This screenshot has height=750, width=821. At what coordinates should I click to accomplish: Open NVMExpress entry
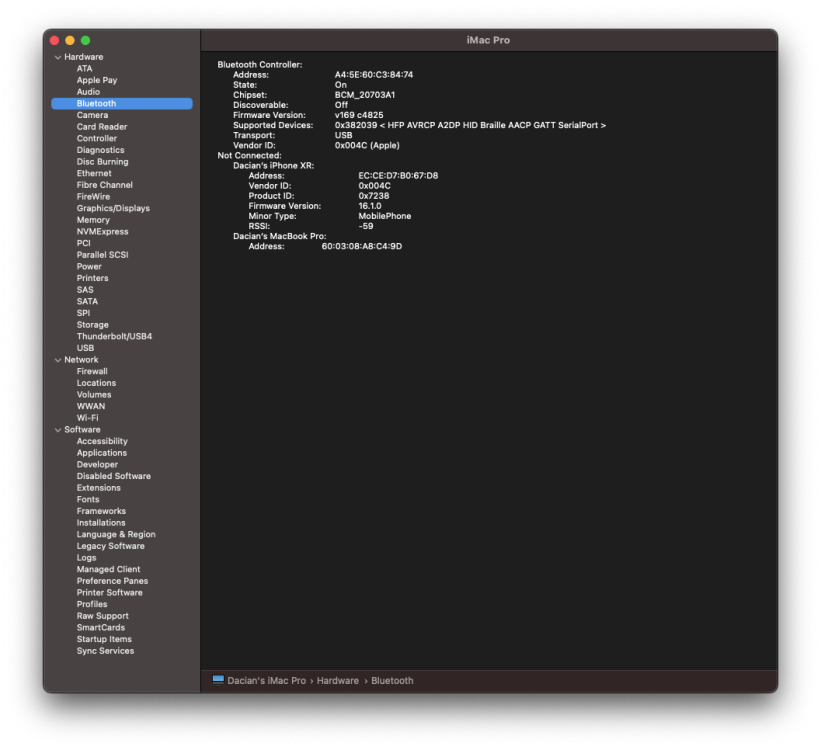click(102, 231)
